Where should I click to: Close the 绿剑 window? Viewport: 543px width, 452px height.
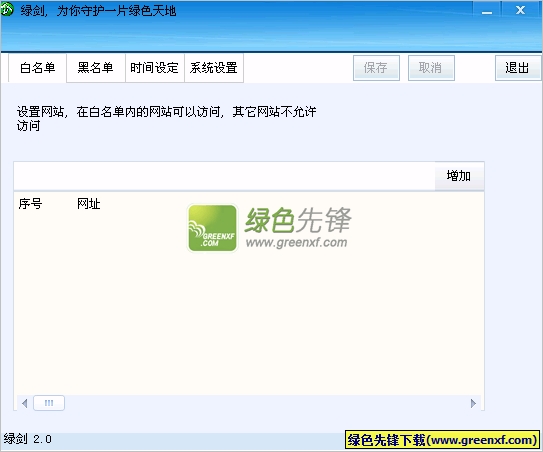tap(520, 10)
